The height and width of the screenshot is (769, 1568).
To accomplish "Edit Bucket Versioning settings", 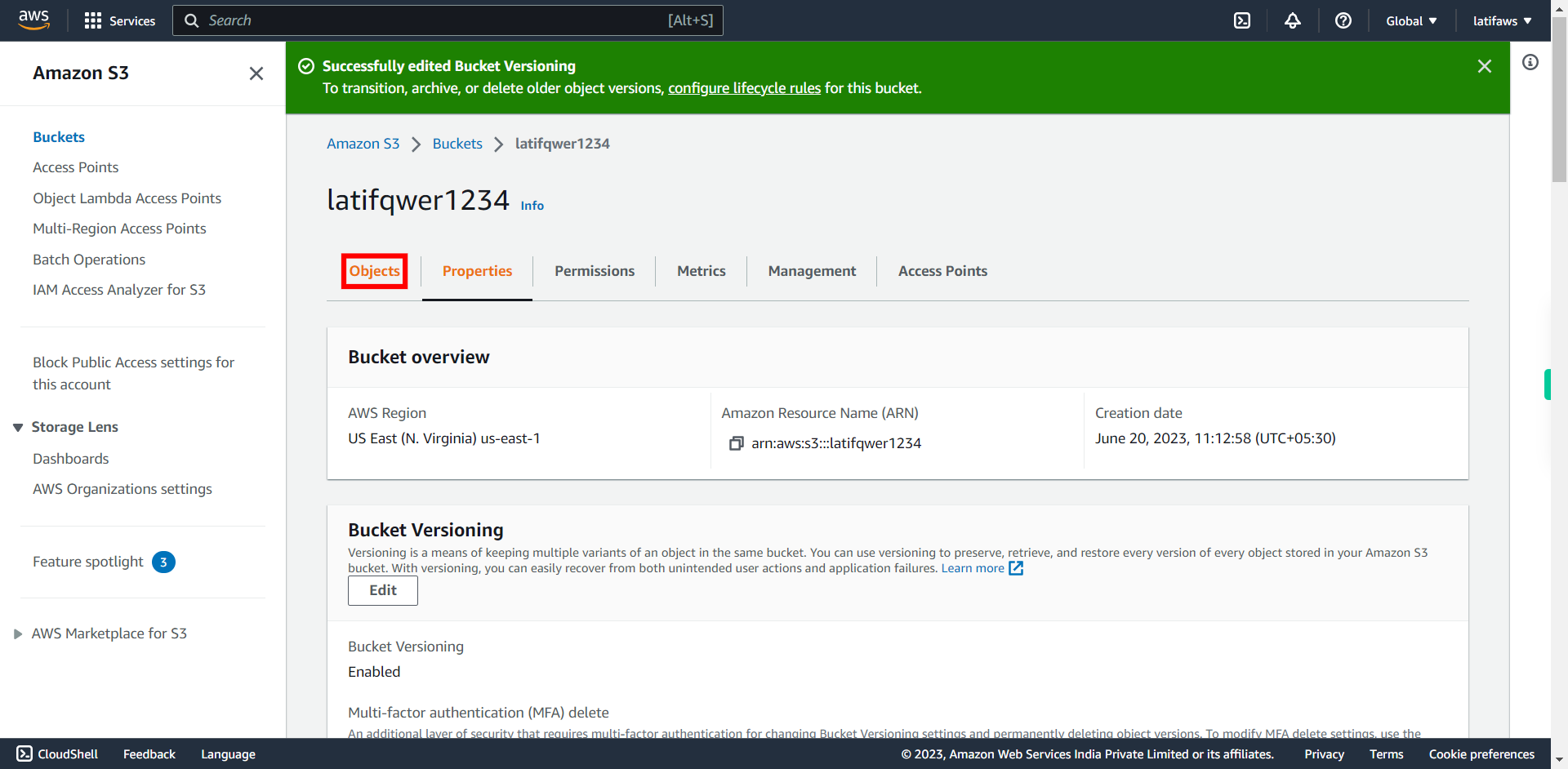I will [383, 590].
